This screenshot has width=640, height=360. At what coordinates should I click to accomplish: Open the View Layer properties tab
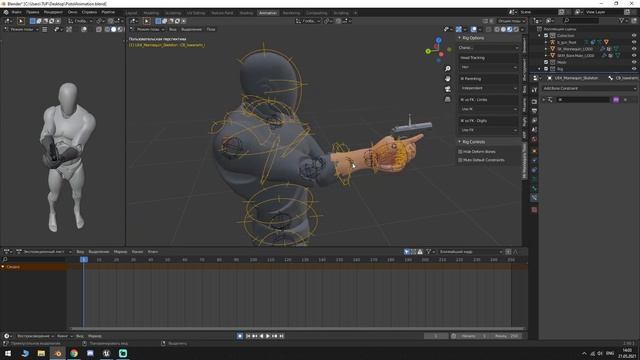[x=534, y=120]
